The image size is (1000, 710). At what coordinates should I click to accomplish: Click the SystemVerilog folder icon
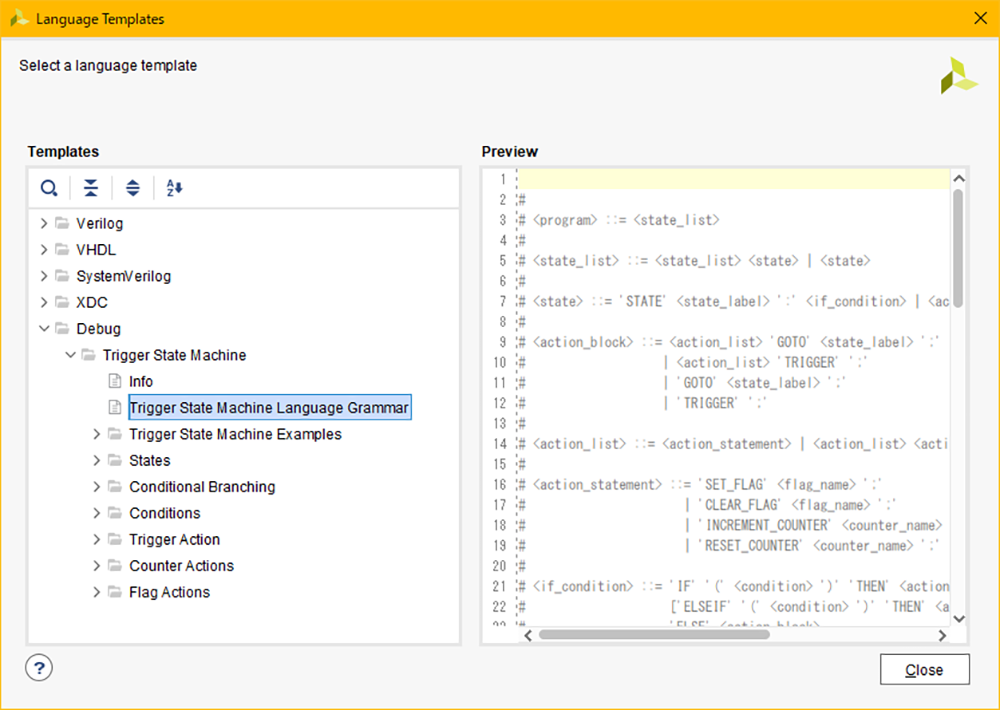pos(62,276)
